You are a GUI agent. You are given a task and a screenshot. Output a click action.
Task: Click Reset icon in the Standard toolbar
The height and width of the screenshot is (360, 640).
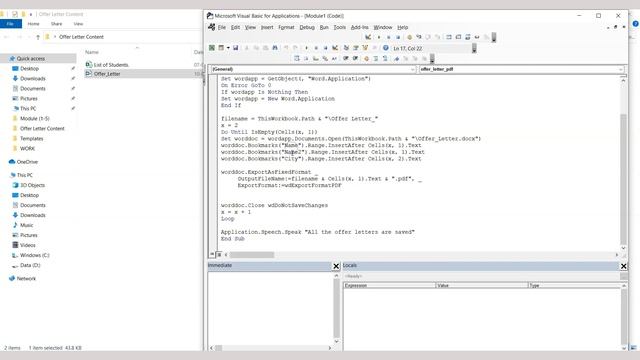click(325, 48)
